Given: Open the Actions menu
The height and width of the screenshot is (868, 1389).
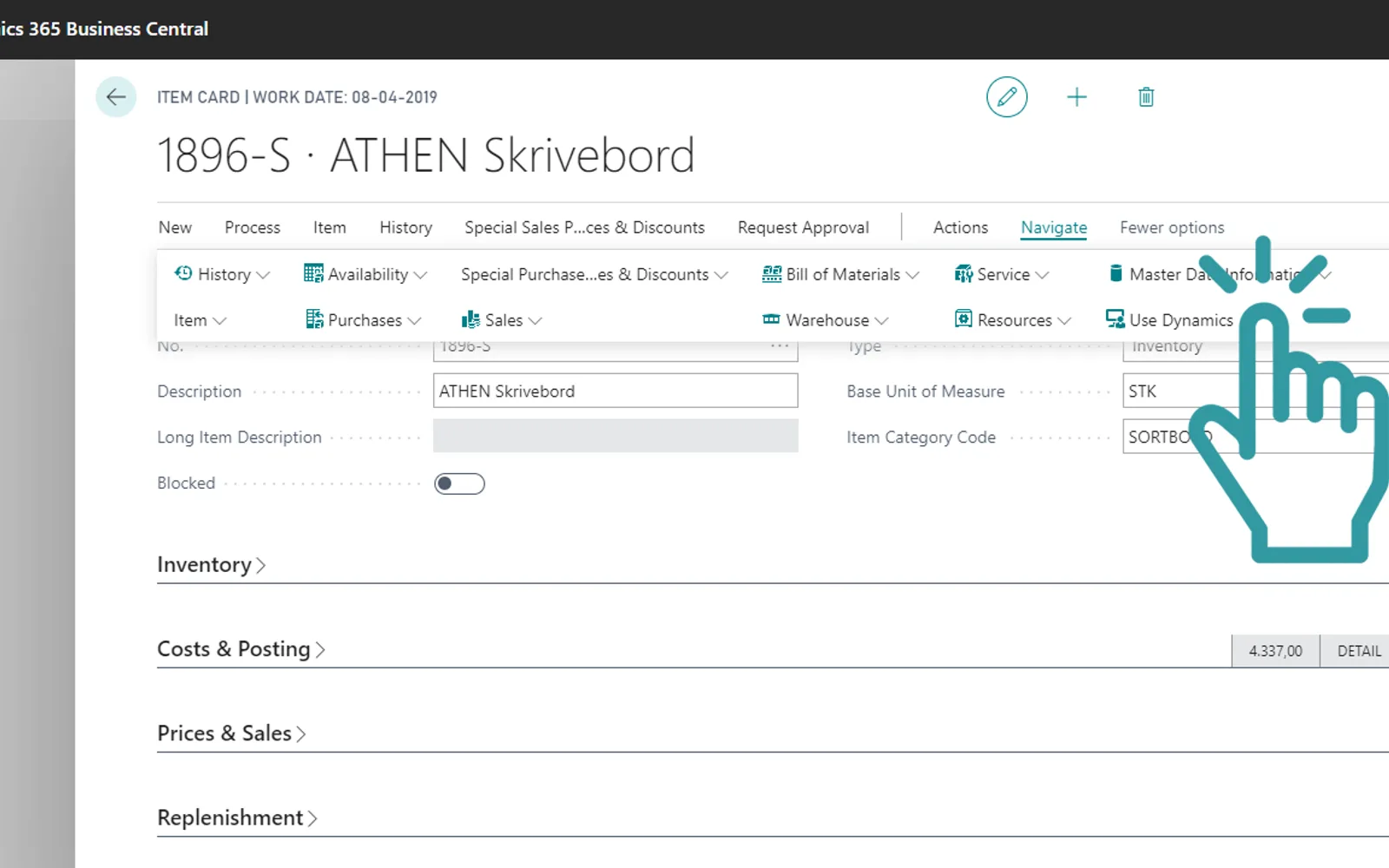Looking at the screenshot, I should [x=960, y=227].
